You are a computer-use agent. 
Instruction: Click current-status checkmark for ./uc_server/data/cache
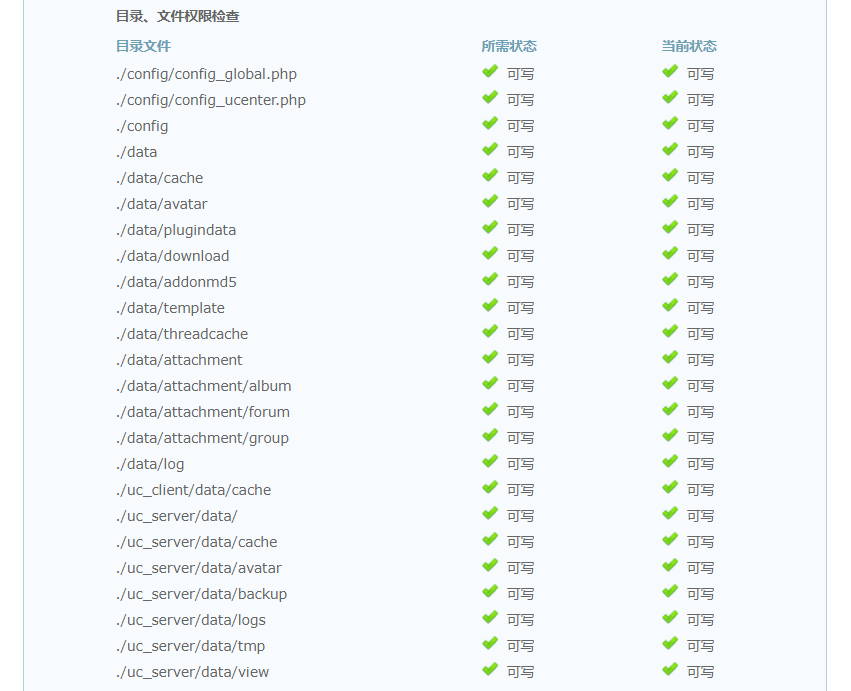point(670,540)
